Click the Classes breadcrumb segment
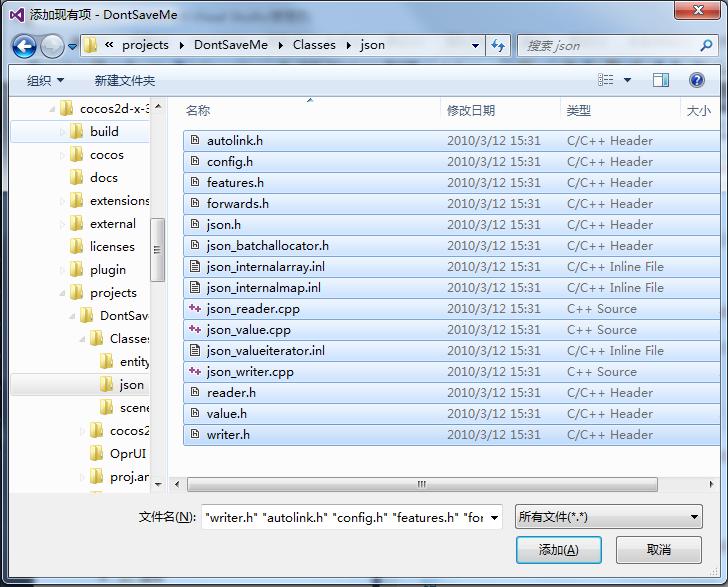 (314, 45)
